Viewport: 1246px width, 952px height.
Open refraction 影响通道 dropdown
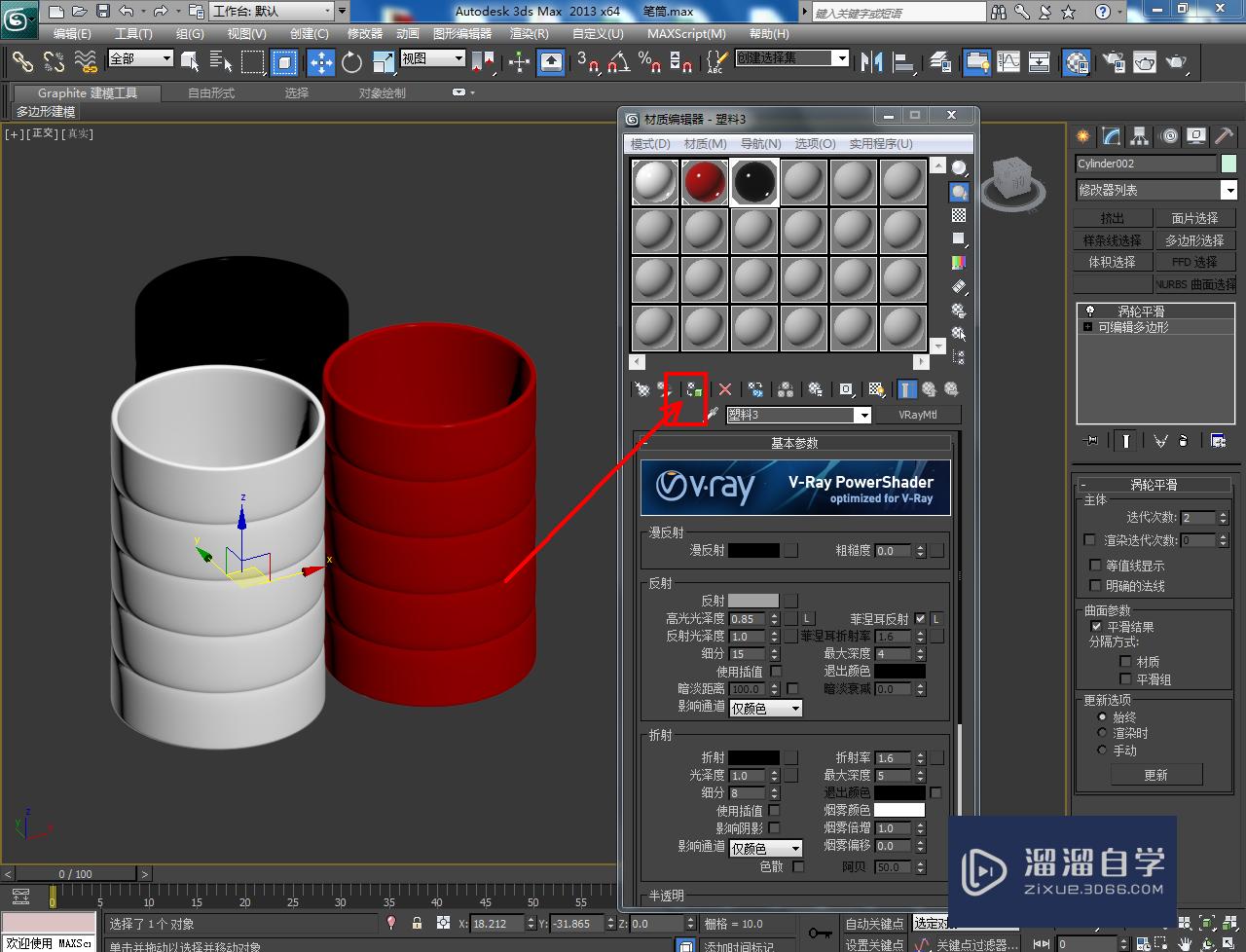765,848
